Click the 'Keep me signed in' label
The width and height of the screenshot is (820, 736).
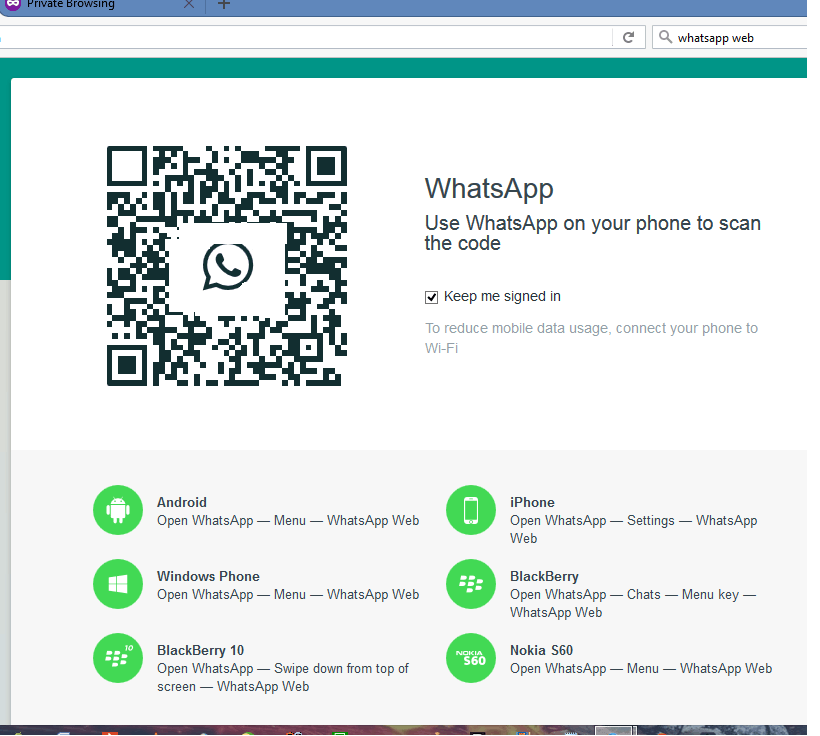coord(502,296)
